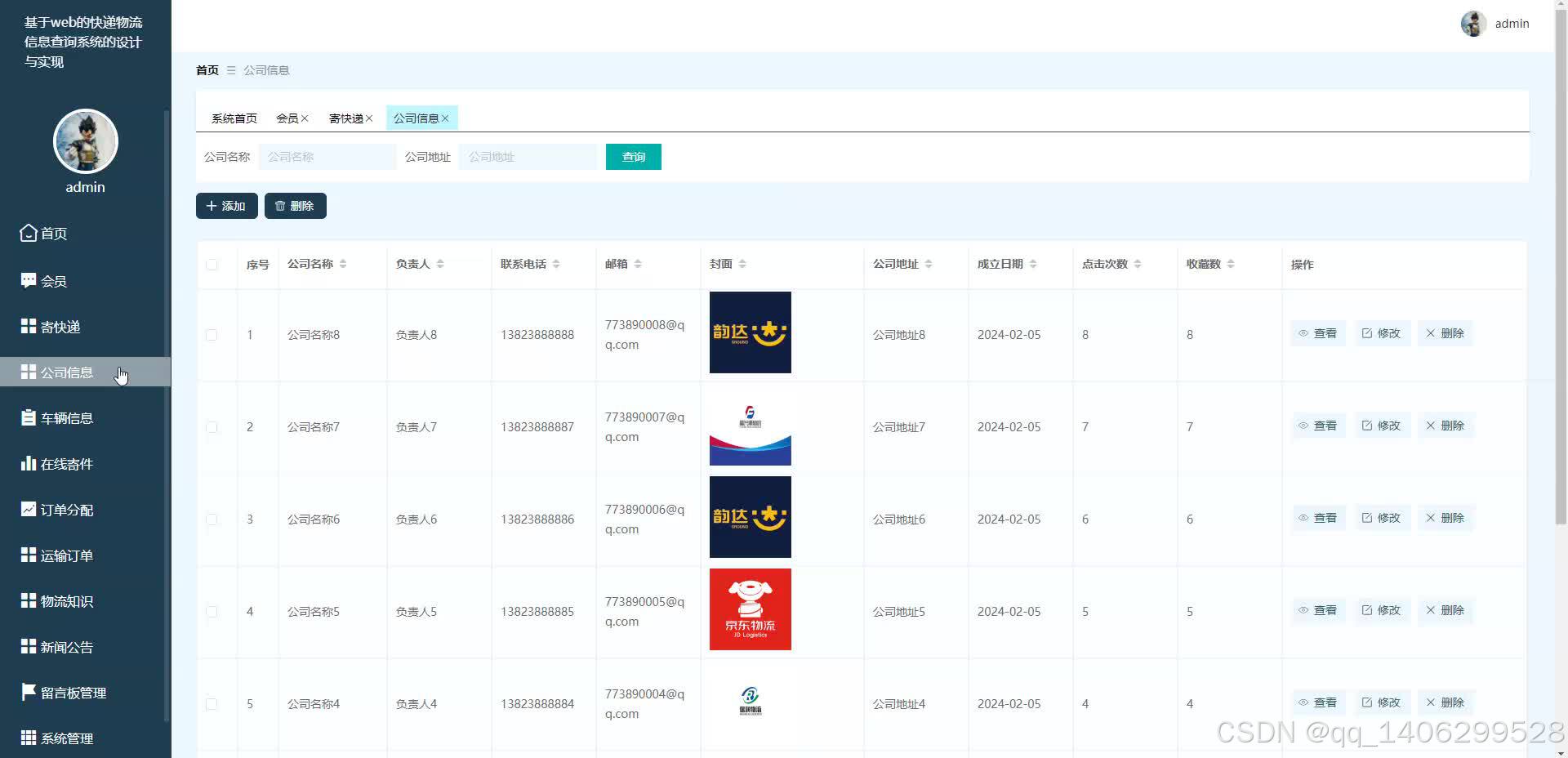Sort table by 联系电话 column arrows
Image resolution: width=1568 pixels, height=758 pixels.
pyautogui.click(x=556, y=264)
